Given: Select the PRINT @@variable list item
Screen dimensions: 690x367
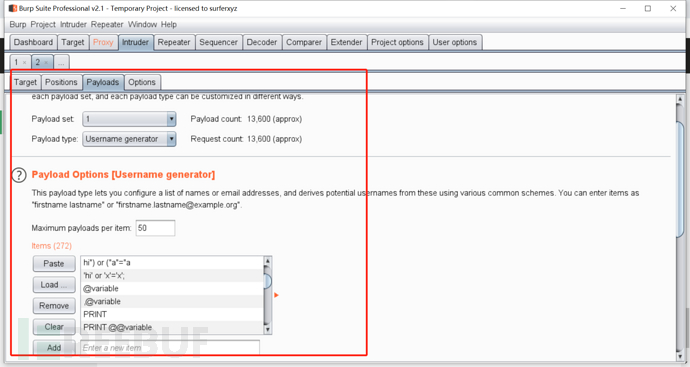Looking at the screenshot, I should [x=172, y=327].
